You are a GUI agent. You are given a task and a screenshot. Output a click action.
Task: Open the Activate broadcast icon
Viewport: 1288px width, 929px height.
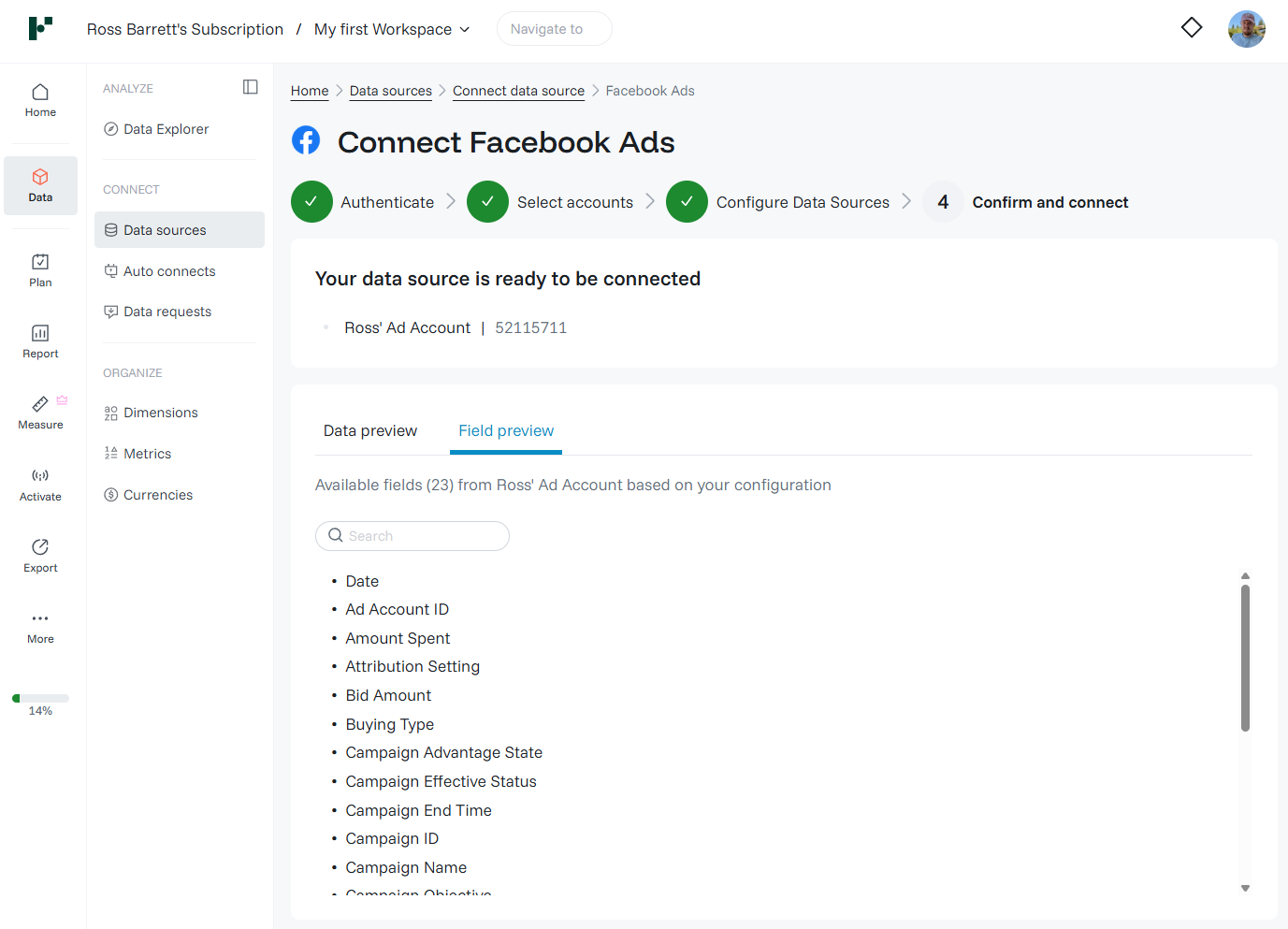[40, 475]
